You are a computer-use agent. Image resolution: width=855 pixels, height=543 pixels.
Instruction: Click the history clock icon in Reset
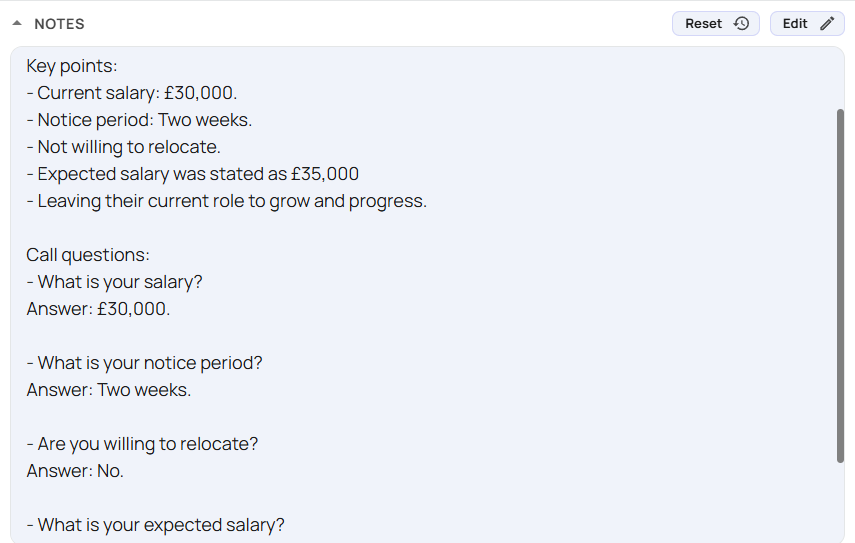point(742,23)
